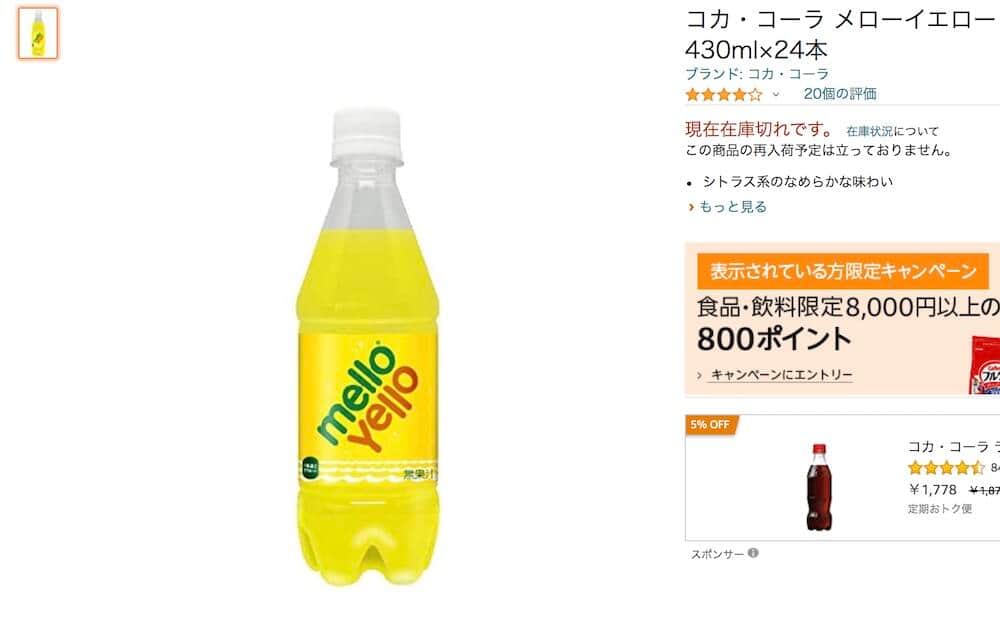Open the sponsored Coca-Cola bottle image
The image size is (1000, 638).
click(x=819, y=487)
